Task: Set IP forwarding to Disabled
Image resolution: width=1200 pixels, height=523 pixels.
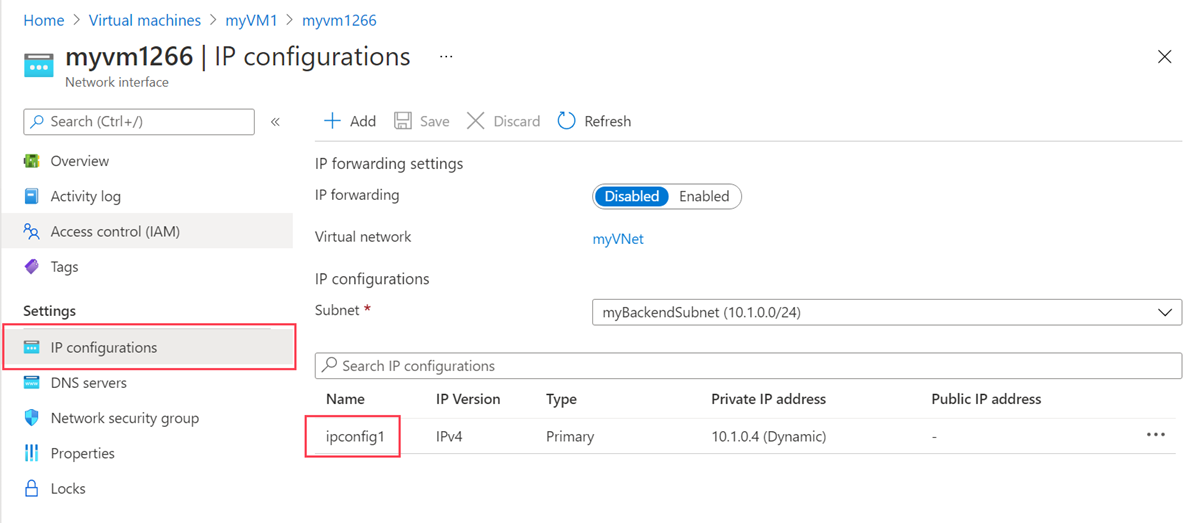Action: 632,196
